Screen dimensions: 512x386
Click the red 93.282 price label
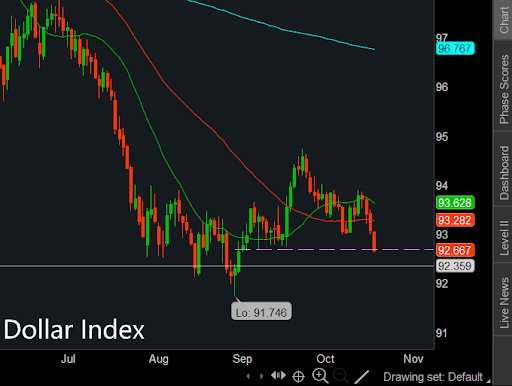455,220
